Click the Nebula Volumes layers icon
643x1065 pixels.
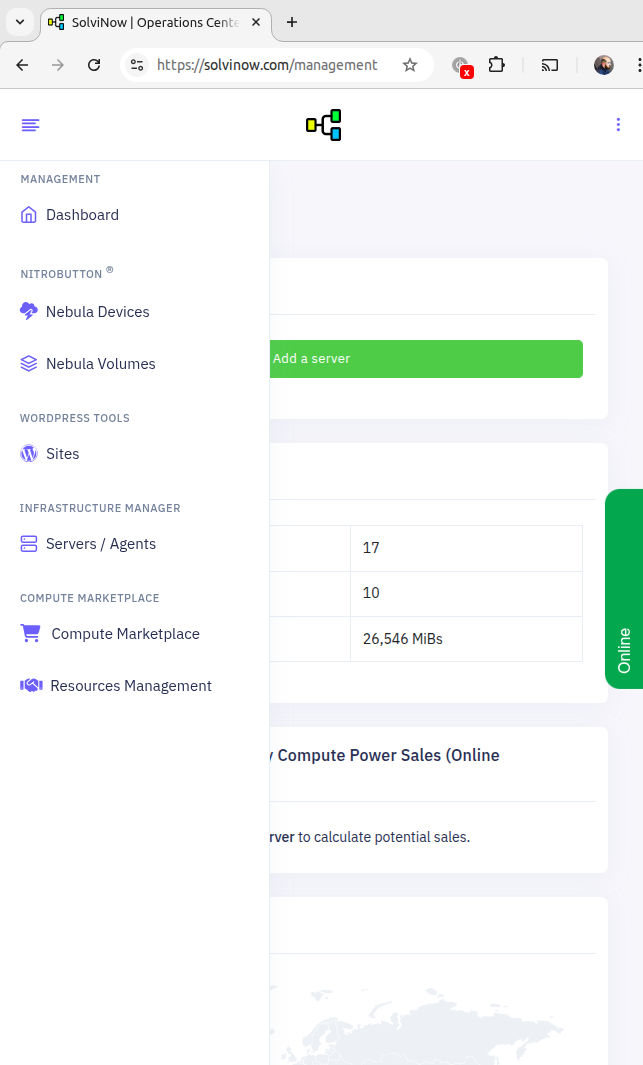27,363
